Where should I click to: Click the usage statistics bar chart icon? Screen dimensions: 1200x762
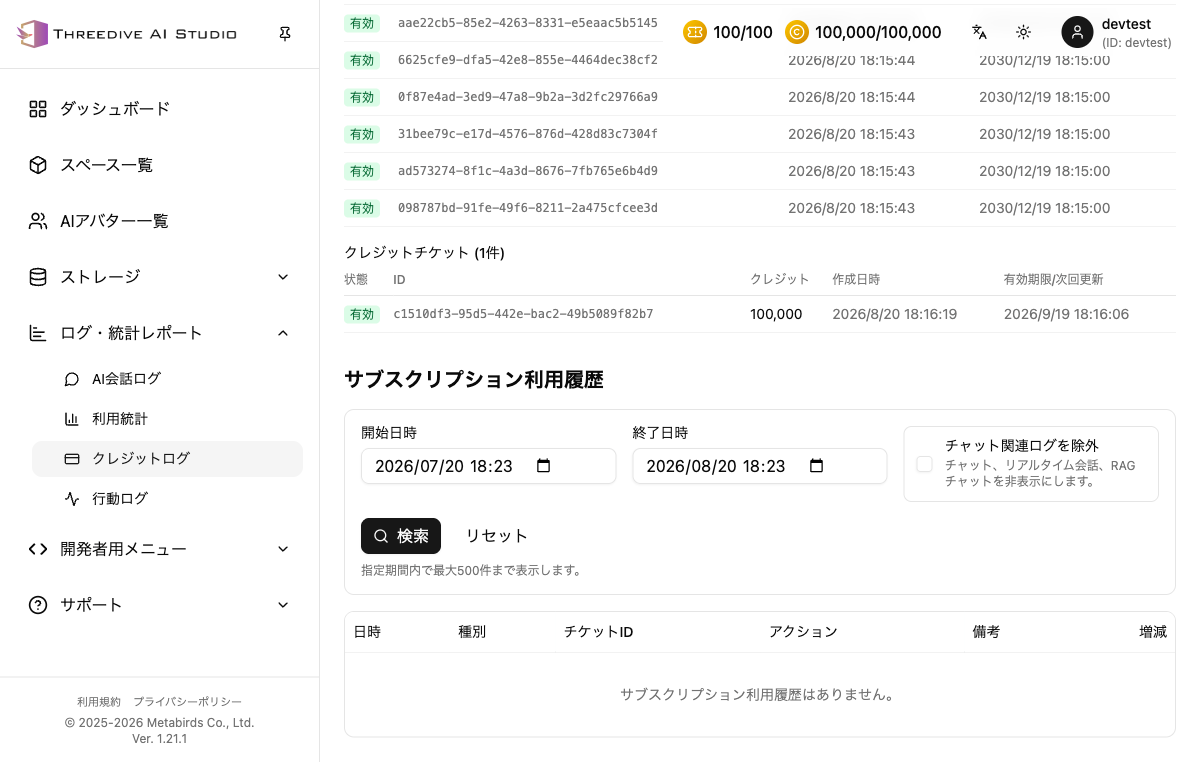pos(72,419)
